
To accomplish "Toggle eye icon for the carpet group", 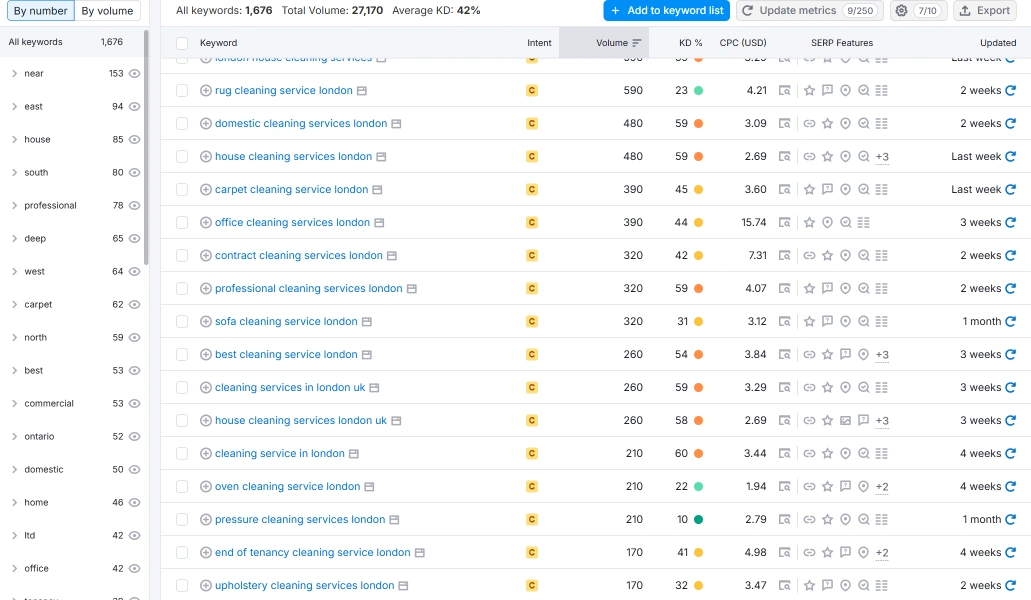I will [135, 304].
